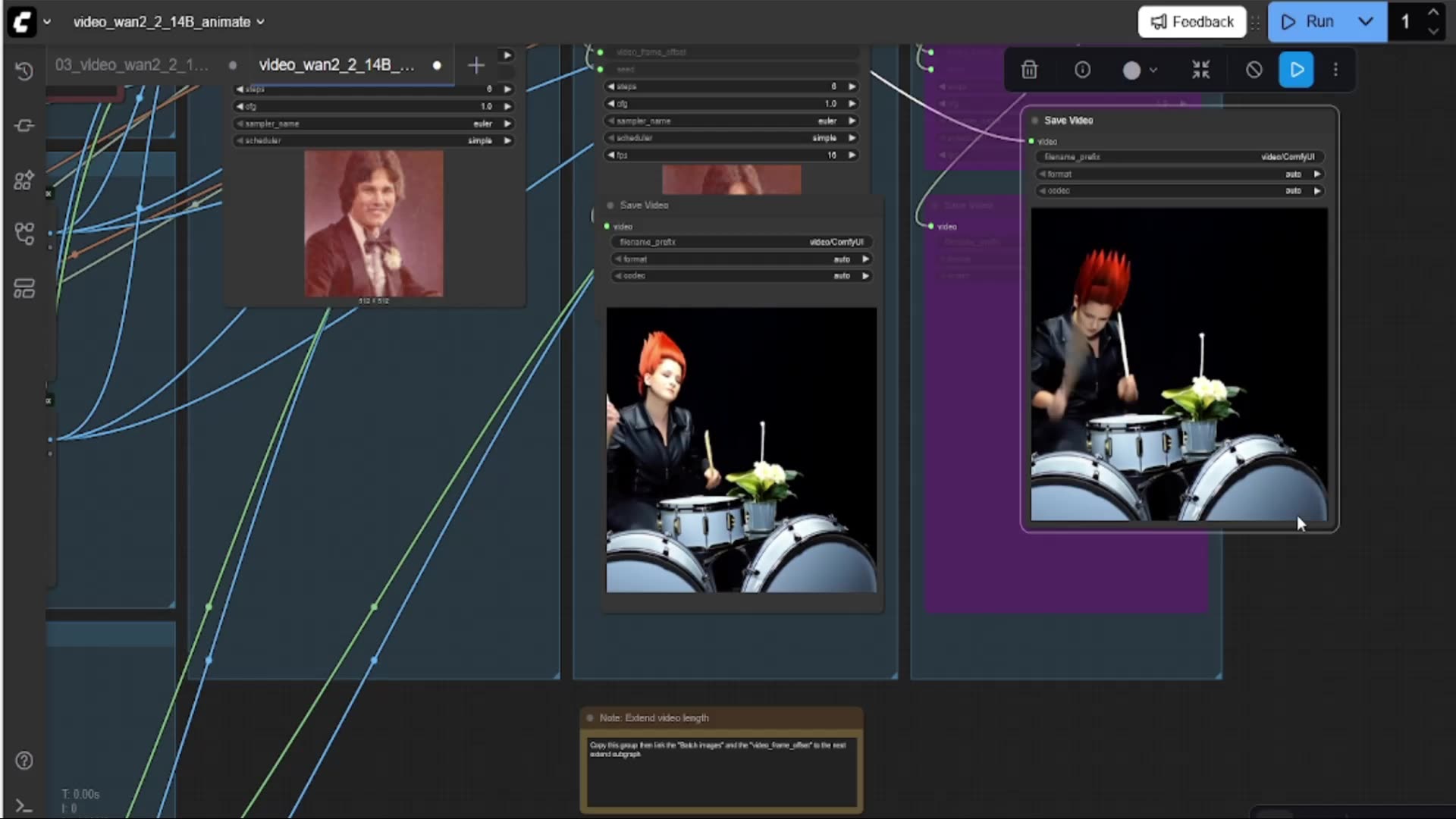Collapse the Note: Extend video length node

point(590,718)
